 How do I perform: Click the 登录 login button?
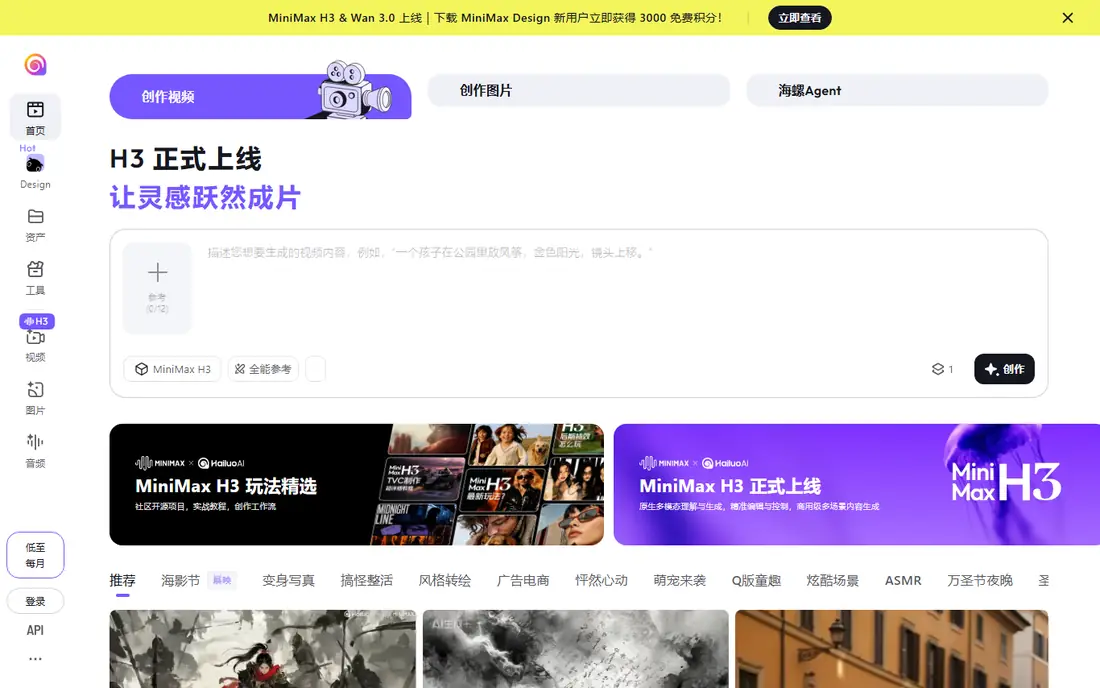click(x=35, y=601)
